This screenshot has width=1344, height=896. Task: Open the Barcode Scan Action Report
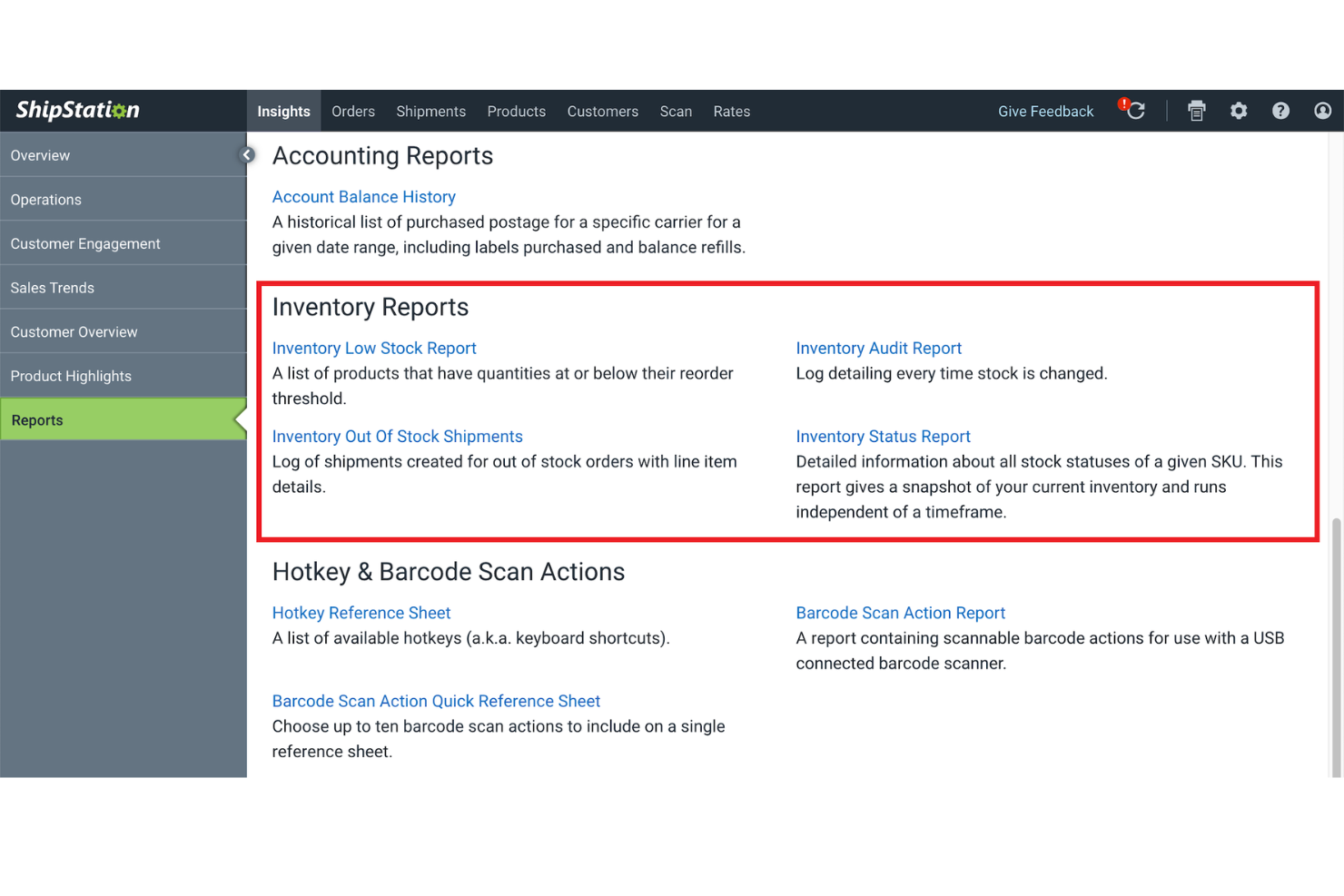[x=900, y=612]
